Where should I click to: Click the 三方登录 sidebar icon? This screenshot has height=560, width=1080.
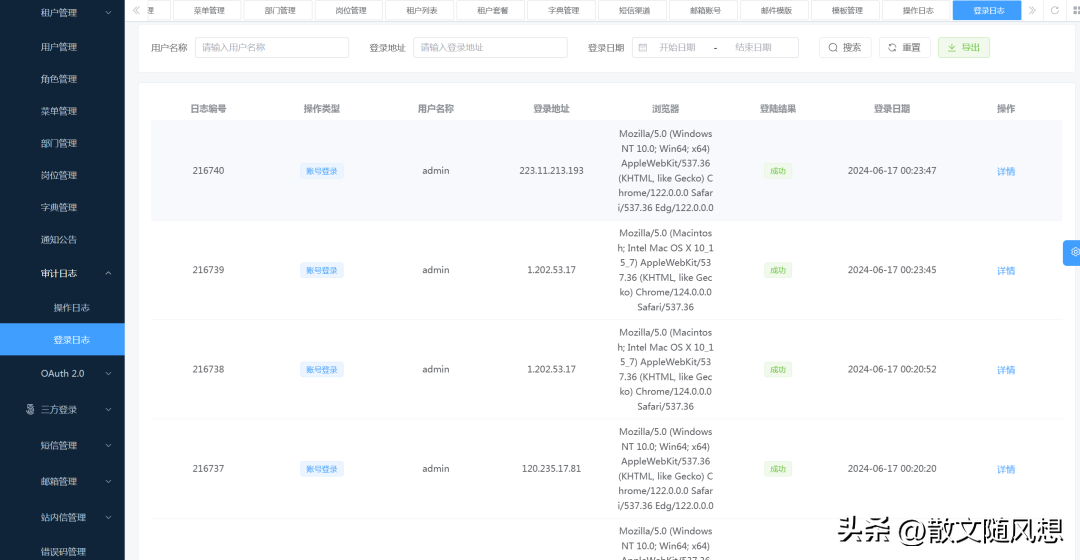pyautogui.click(x=30, y=409)
